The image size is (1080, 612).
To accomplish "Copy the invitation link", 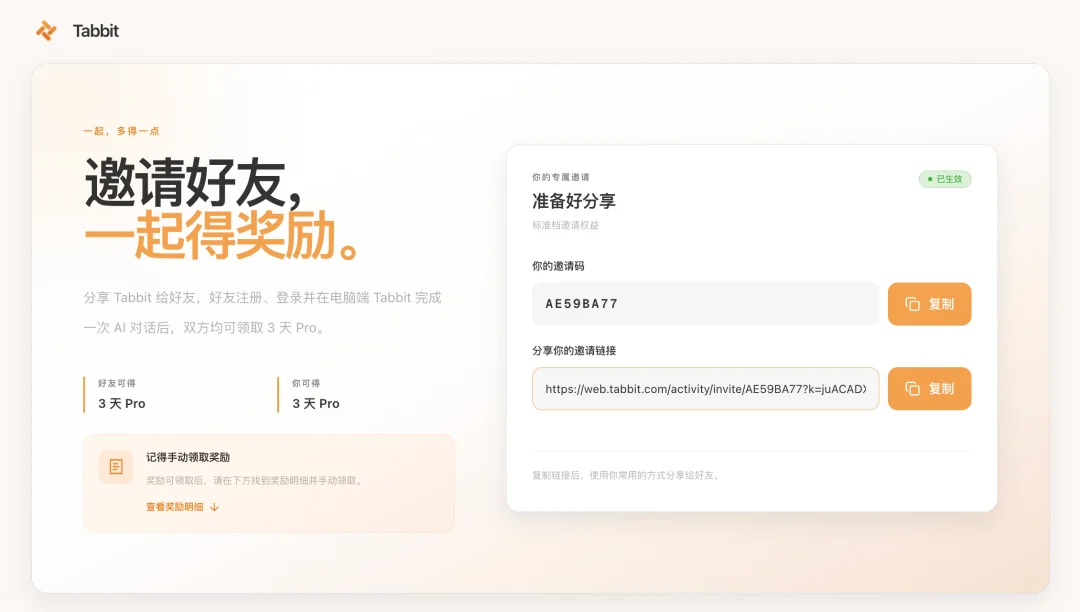I will [929, 388].
